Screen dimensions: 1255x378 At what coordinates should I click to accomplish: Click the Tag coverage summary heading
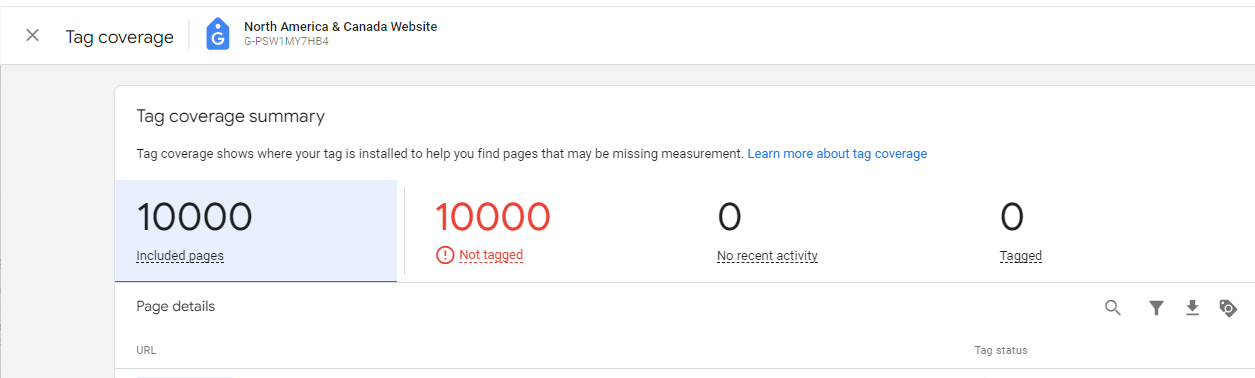tap(231, 117)
